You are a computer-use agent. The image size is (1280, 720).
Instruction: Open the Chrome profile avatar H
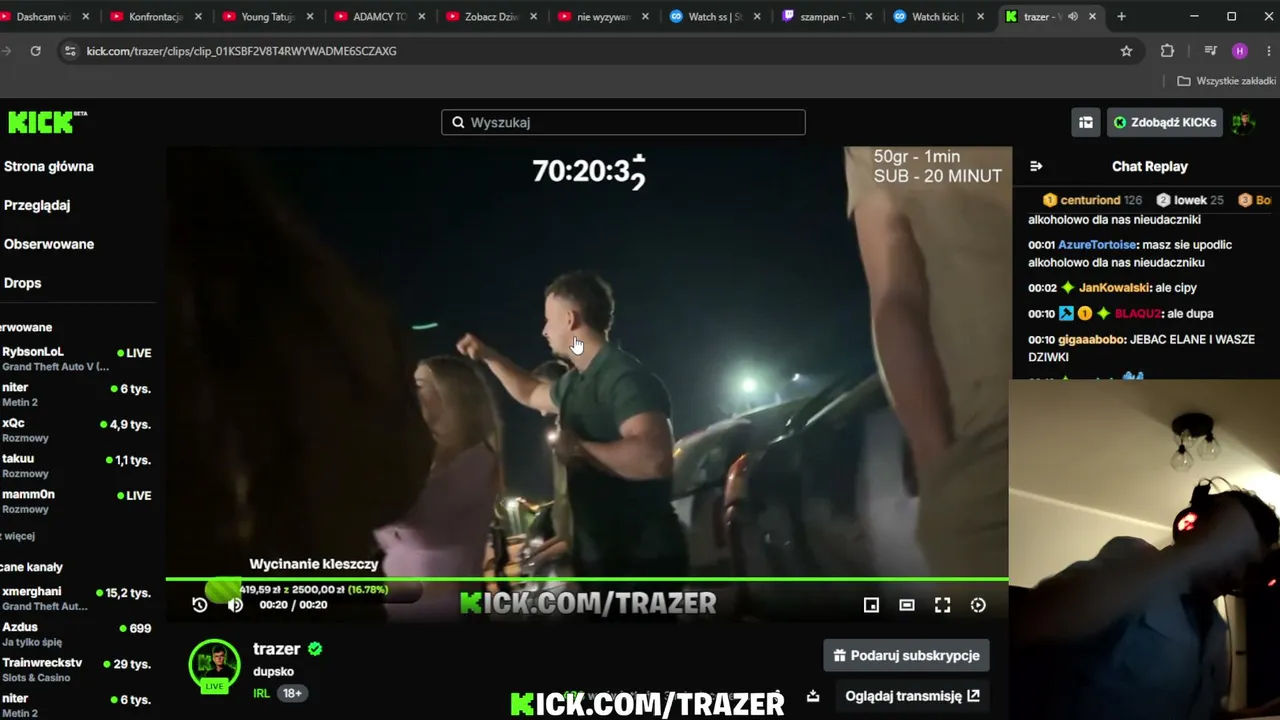click(1240, 51)
